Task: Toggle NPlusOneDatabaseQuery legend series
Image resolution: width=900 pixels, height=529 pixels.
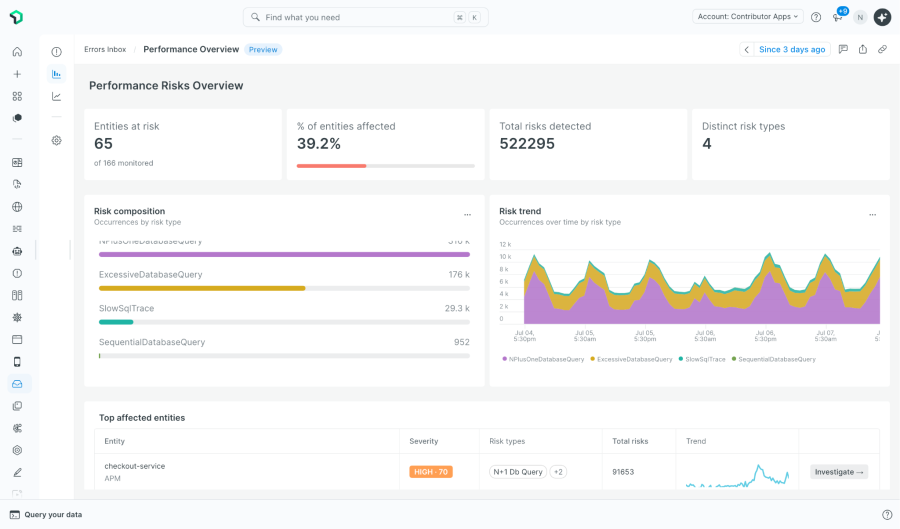Action: tap(543, 359)
